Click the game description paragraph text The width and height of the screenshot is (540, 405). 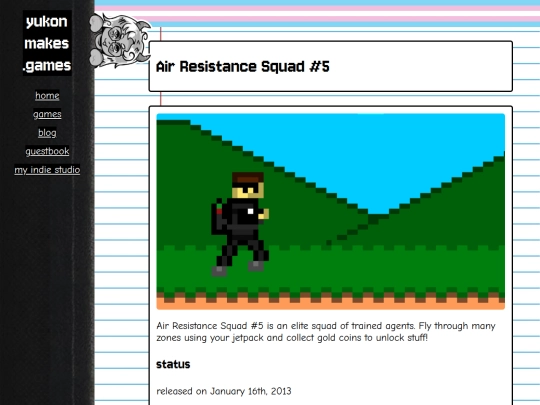click(326, 332)
